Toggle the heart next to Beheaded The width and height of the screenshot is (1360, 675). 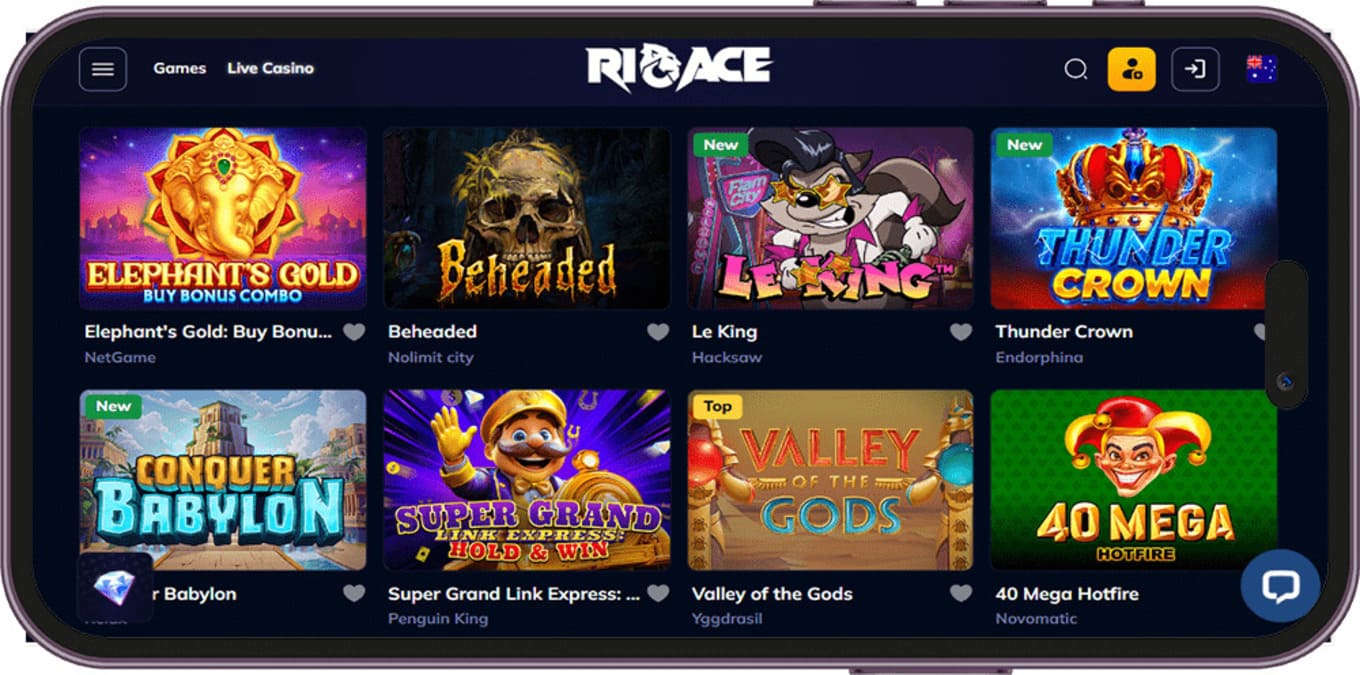657,332
